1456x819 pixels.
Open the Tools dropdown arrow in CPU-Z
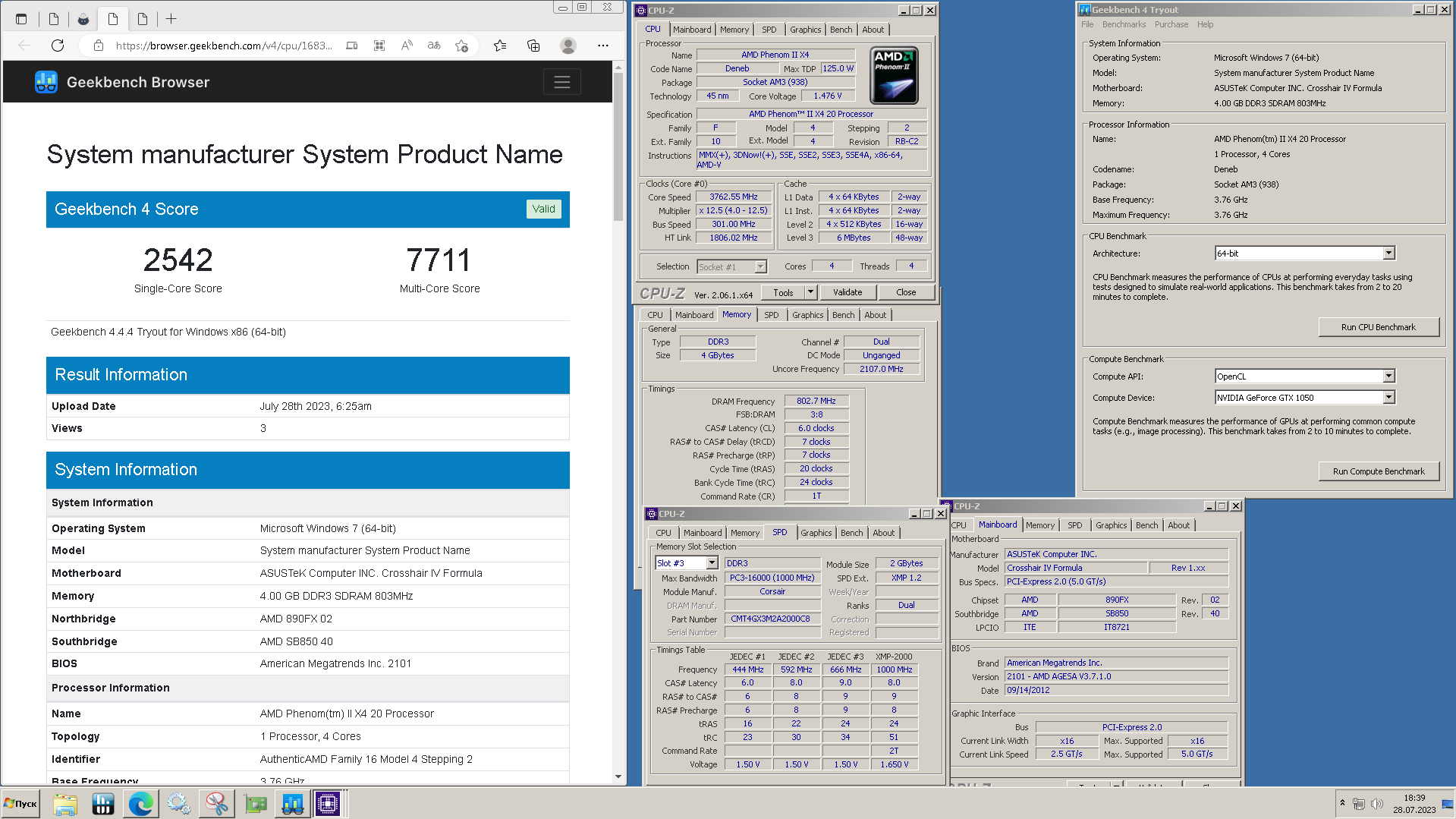(x=810, y=292)
